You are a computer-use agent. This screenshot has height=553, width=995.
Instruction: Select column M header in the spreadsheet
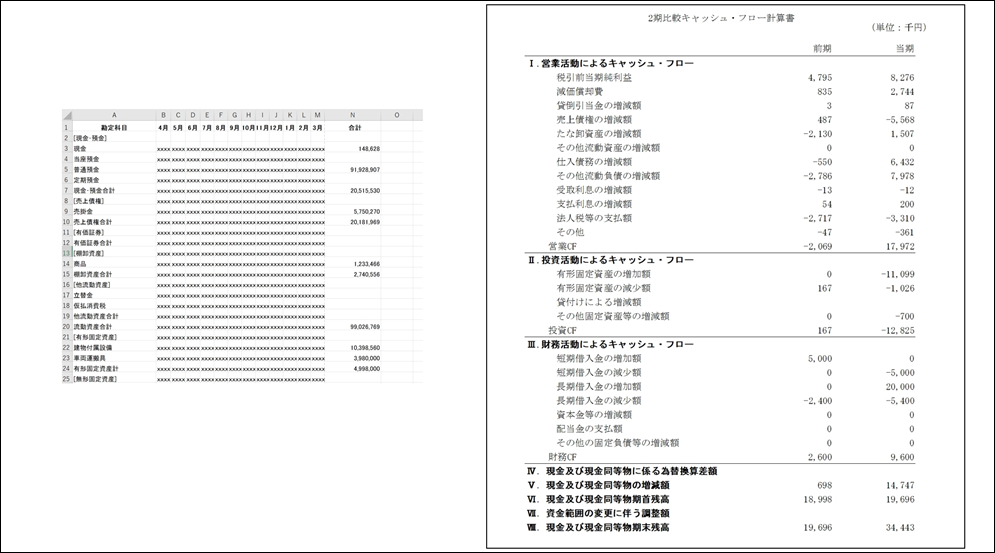(x=318, y=115)
